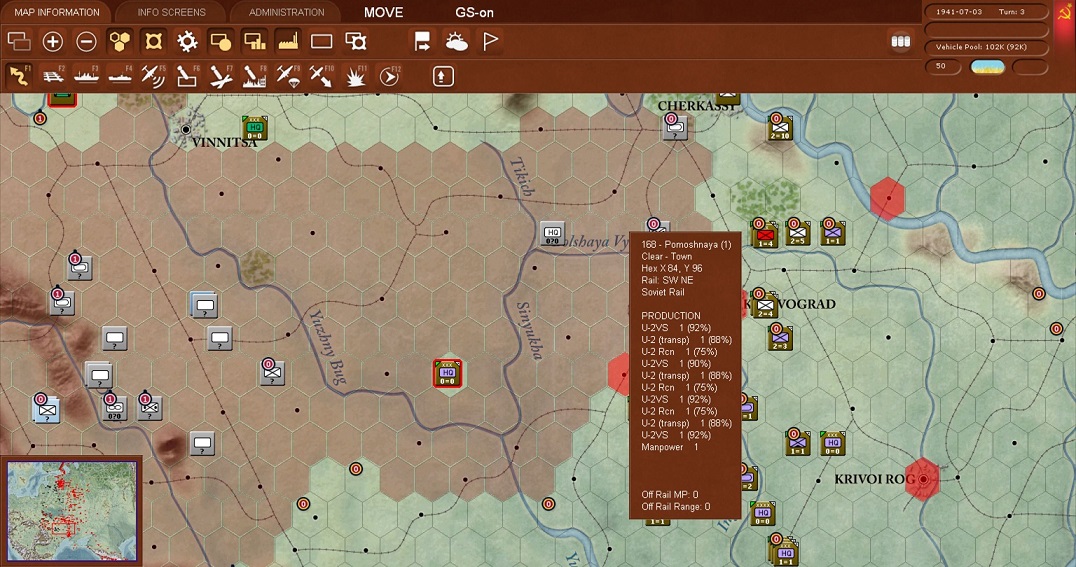
Task: Click the date field 1941-07-03 Turn 3
Action: [x=986, y=12]
